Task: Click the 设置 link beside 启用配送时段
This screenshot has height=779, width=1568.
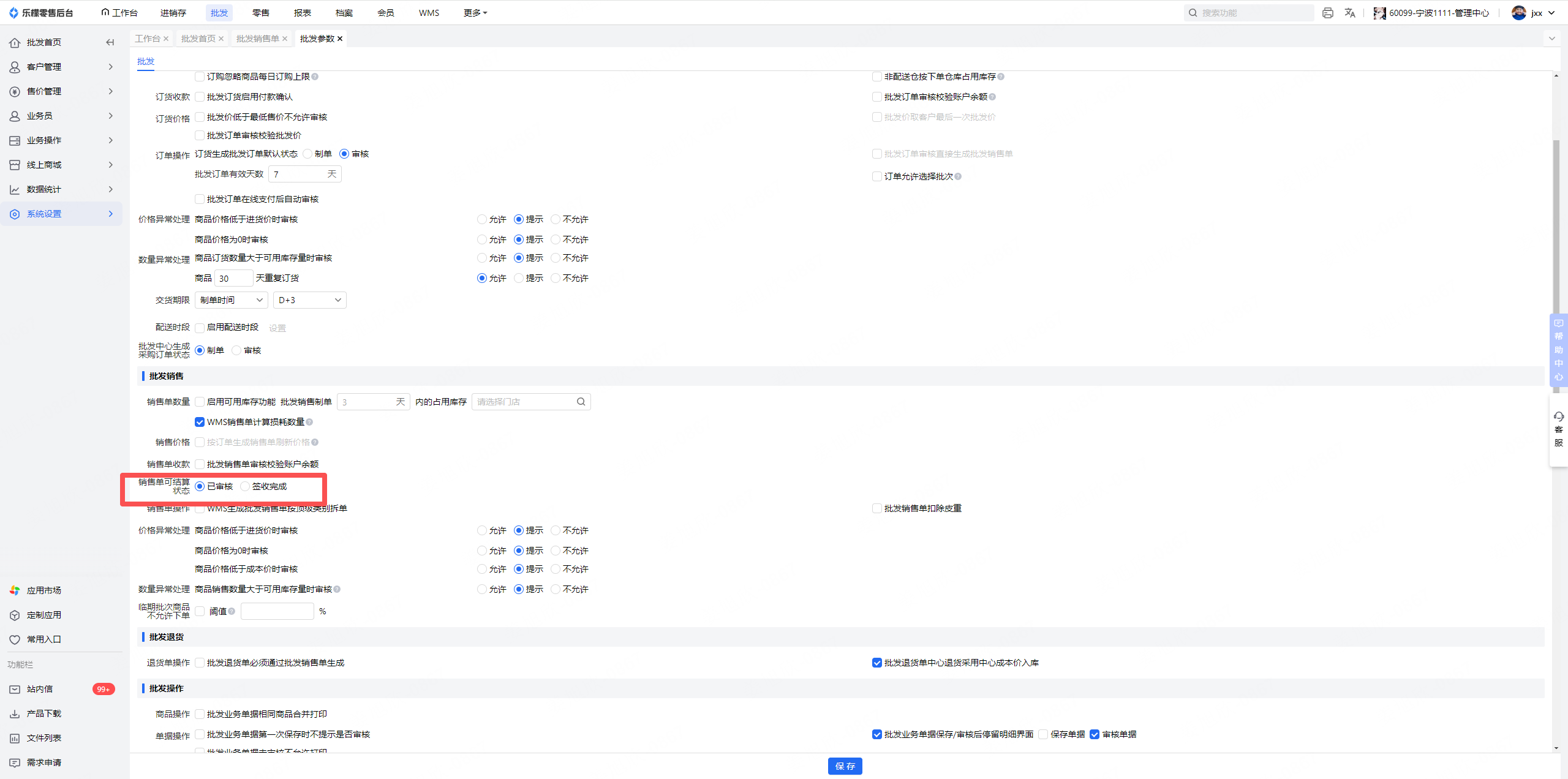Action: tap(277, 328)
